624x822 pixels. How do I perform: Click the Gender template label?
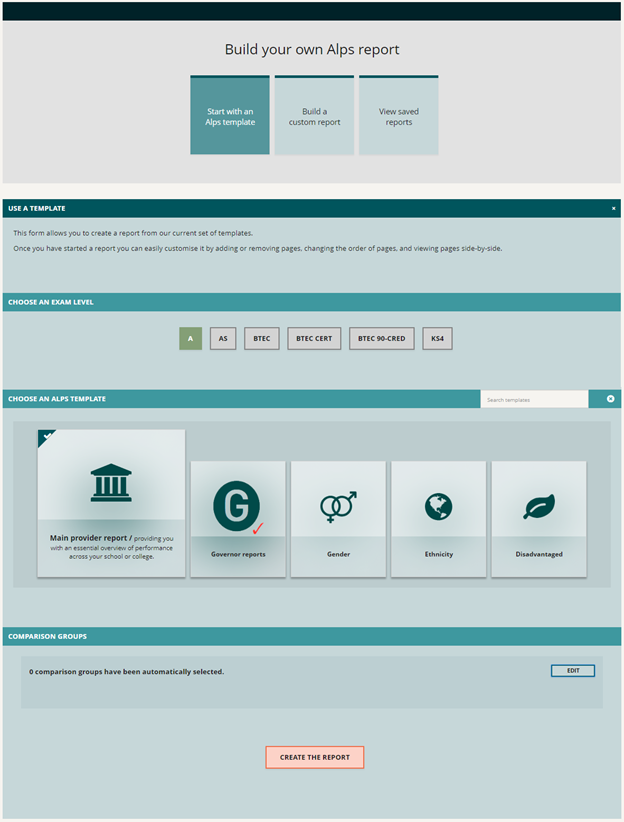338,554
